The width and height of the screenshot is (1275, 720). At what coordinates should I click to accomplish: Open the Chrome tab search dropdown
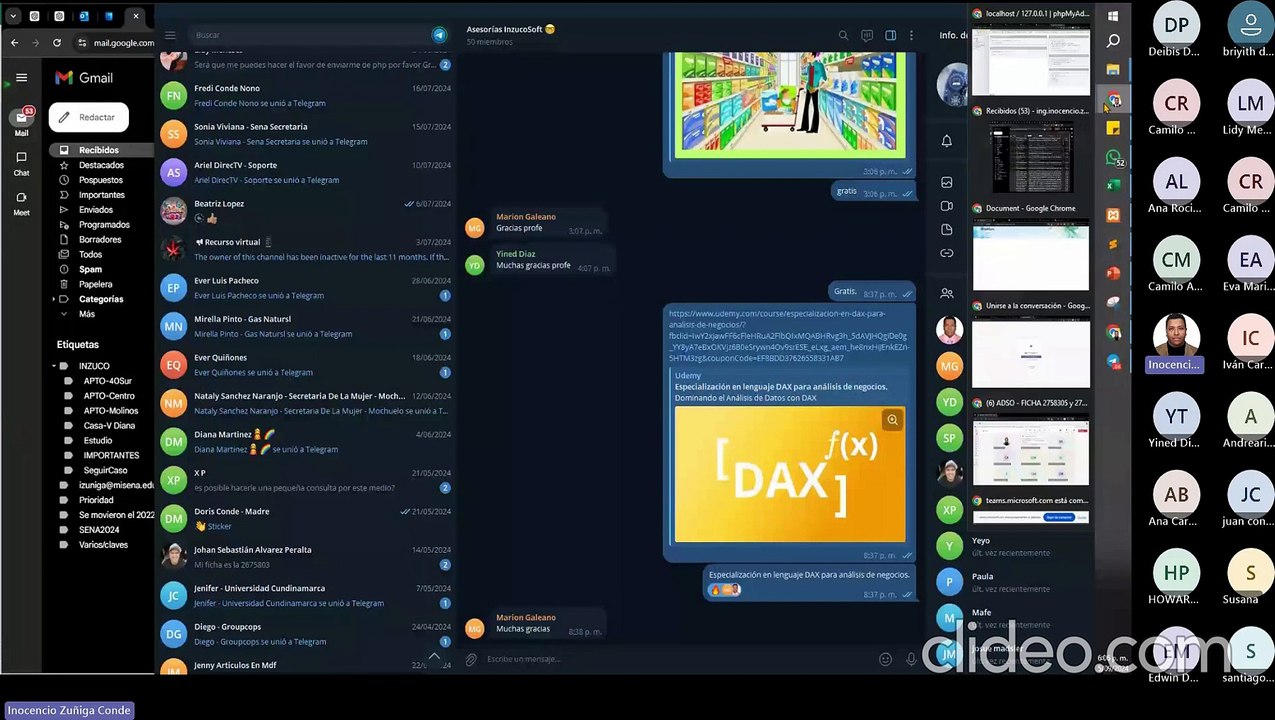pyautogui.click(x=13, y=16)
